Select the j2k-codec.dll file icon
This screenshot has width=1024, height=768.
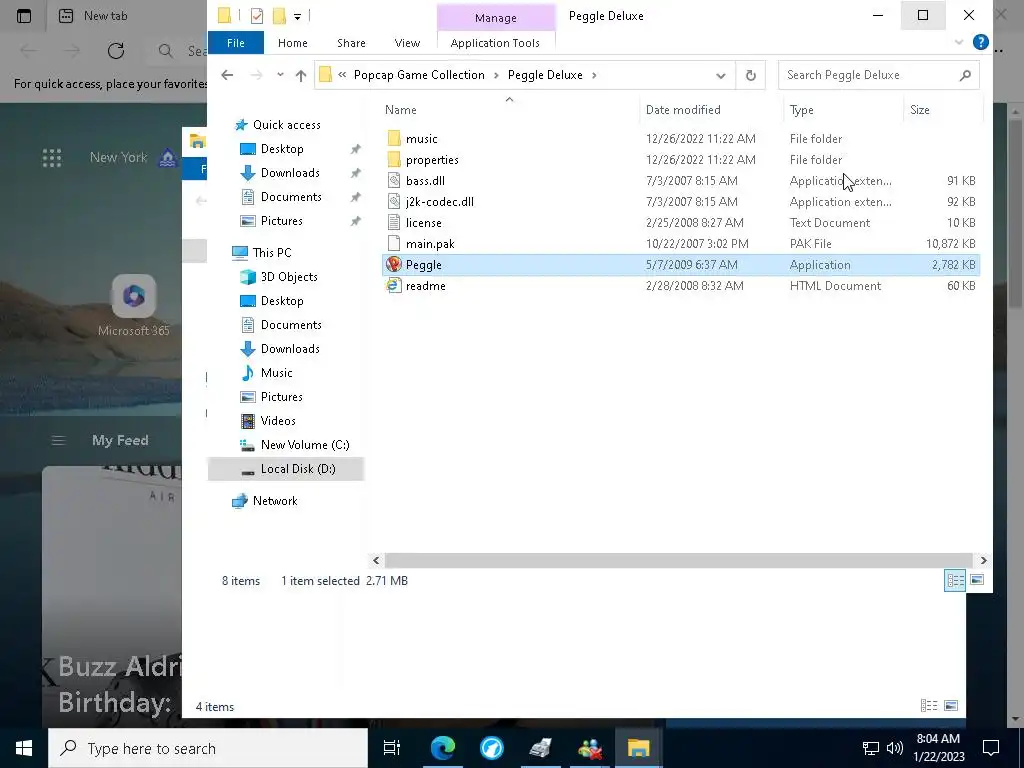394,201
